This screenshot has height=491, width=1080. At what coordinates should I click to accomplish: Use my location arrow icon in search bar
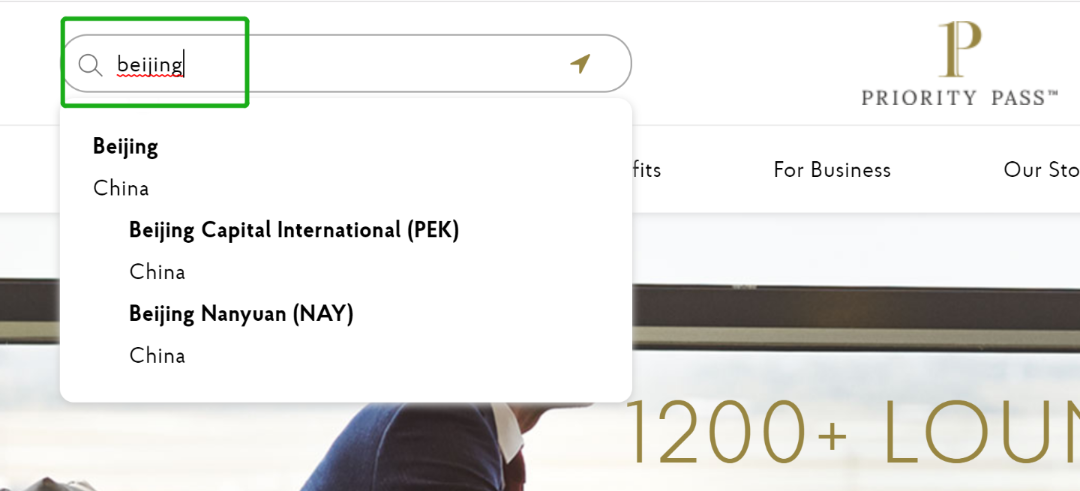click(580, 64)
